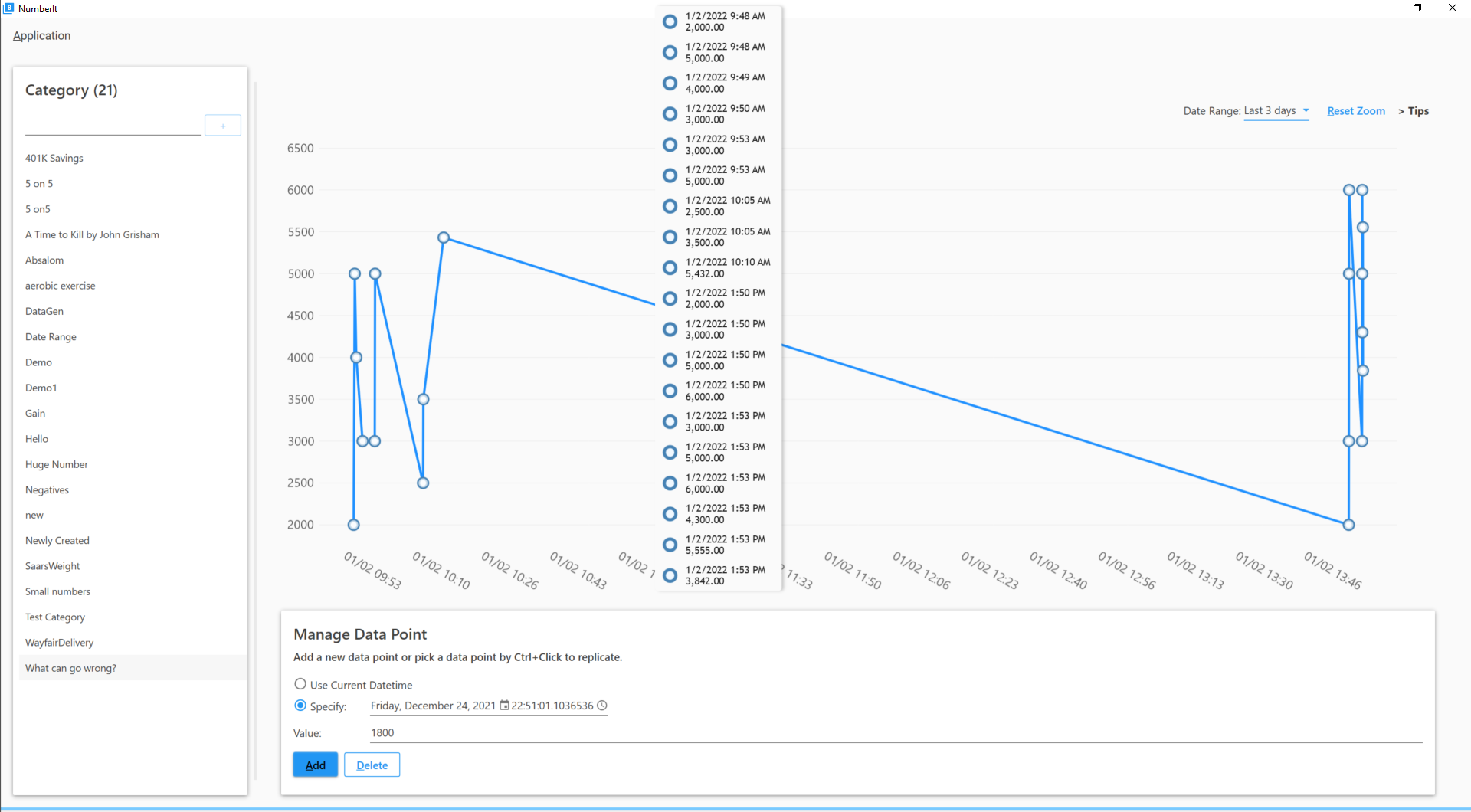Select the Use Current Datetime radio button
The image size is (1471, 812).
click(300, 684)
